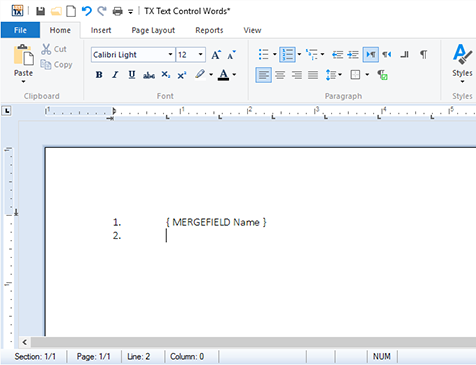Expand the multilevel list style arrow
Screen dimensions: 476x365
[x=322, y=54]
